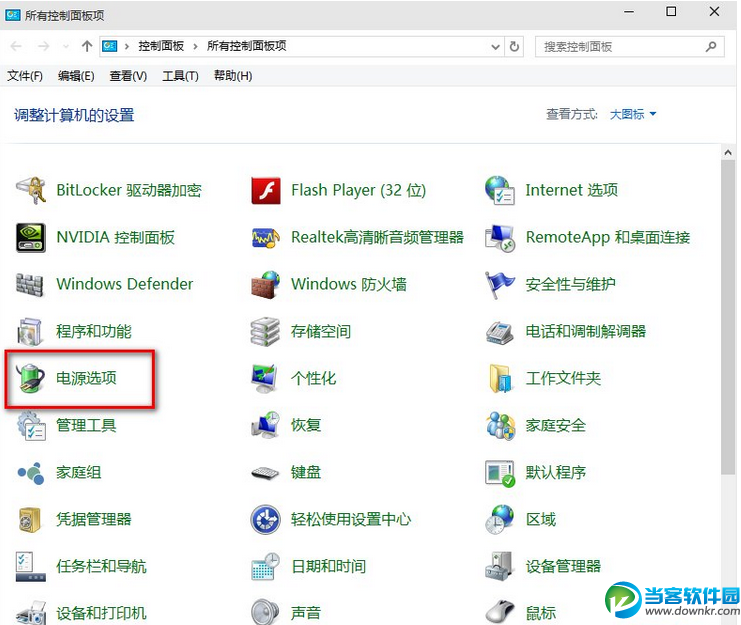Screen dimensions: 741x625
Task: Expand chevron before 控制面板 in breadcrumb
Action: pyautogui.click(x=127, y=46)
